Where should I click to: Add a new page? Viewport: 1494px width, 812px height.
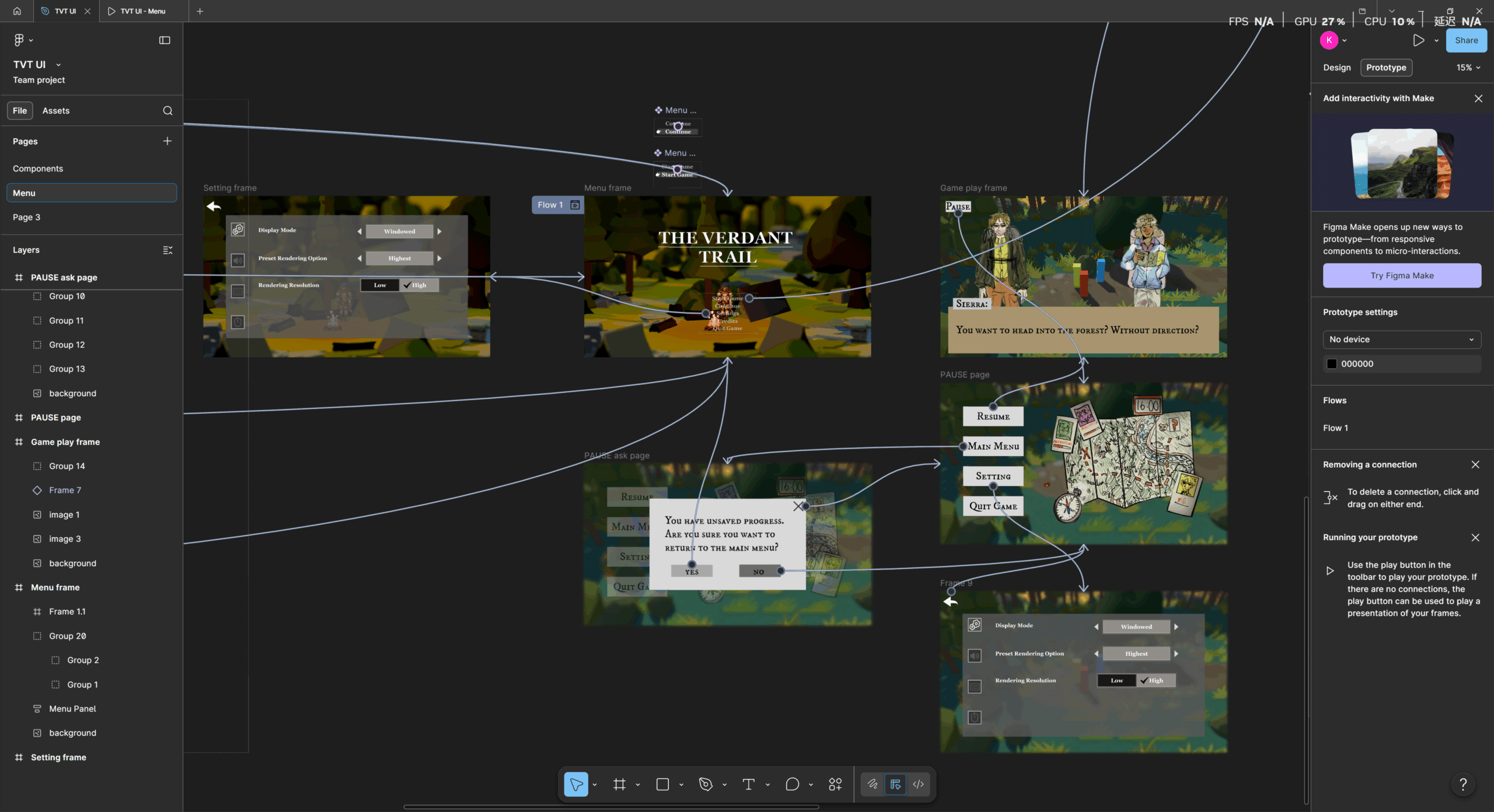coord(167,141)
